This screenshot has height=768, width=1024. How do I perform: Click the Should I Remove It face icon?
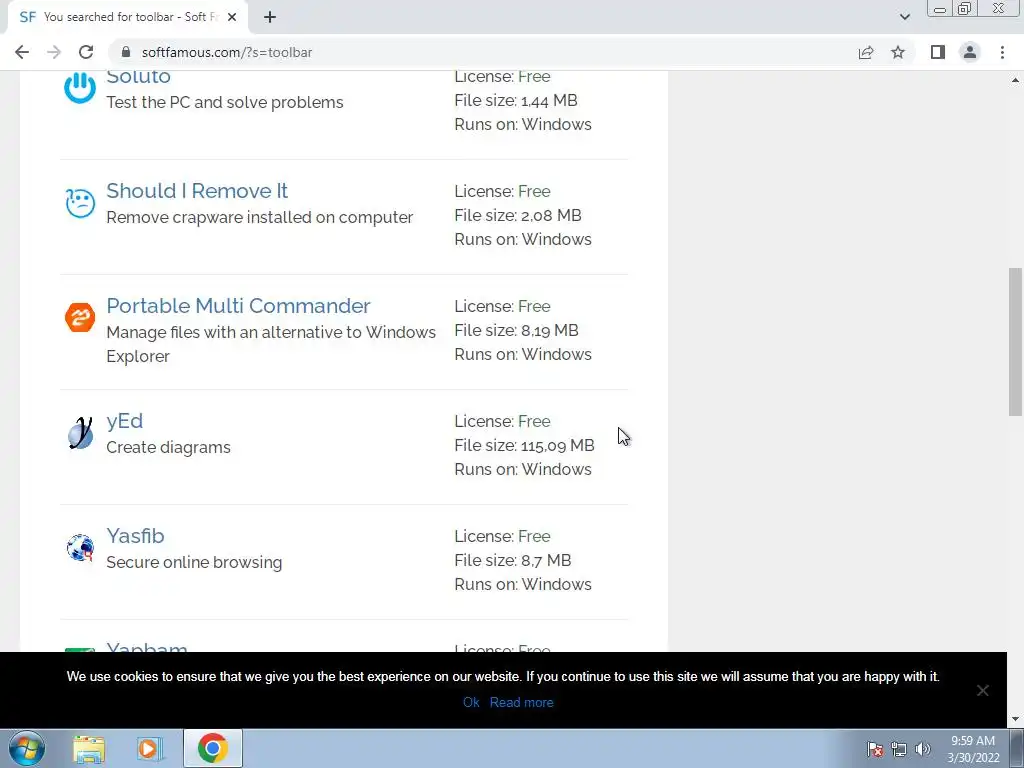(x=80, y=202)
